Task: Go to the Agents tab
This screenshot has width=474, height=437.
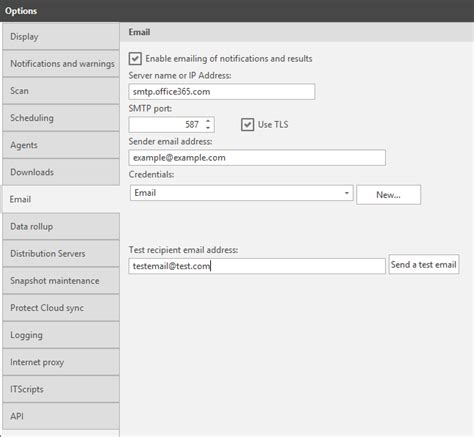Action: point(61,145)
